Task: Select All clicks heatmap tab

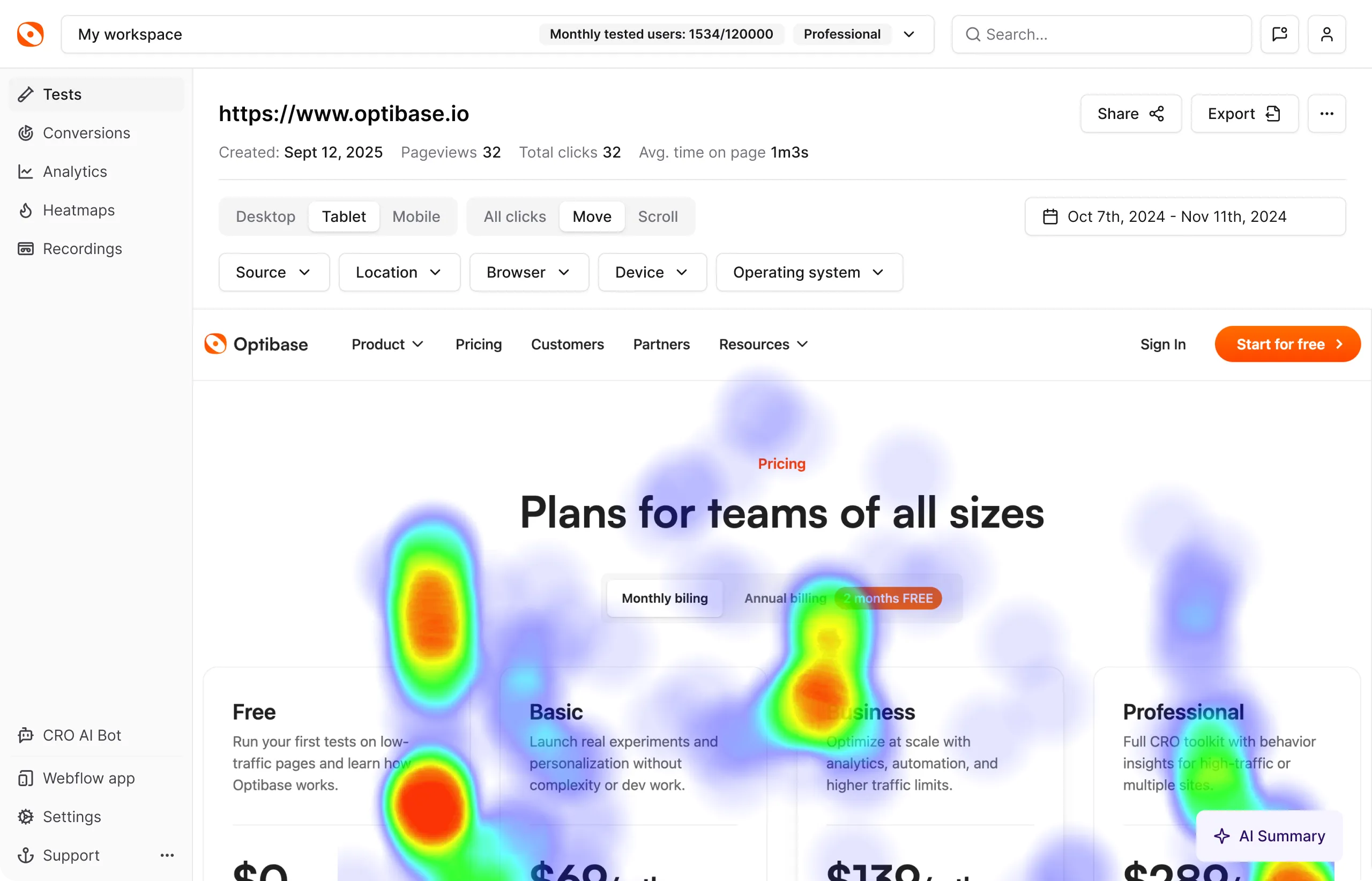Action: click(514, 217)
